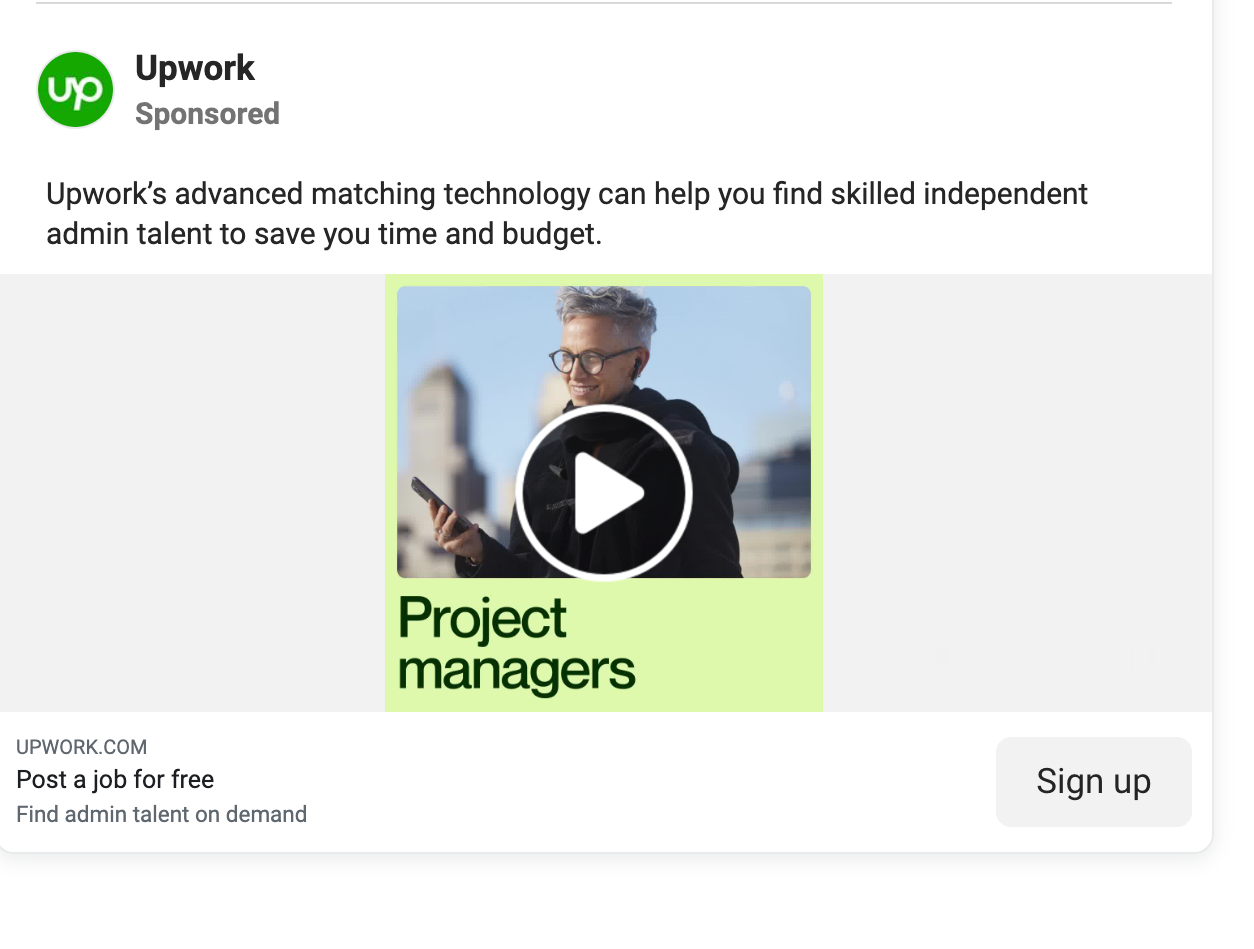Click the Upwork page name

[195, 68]
